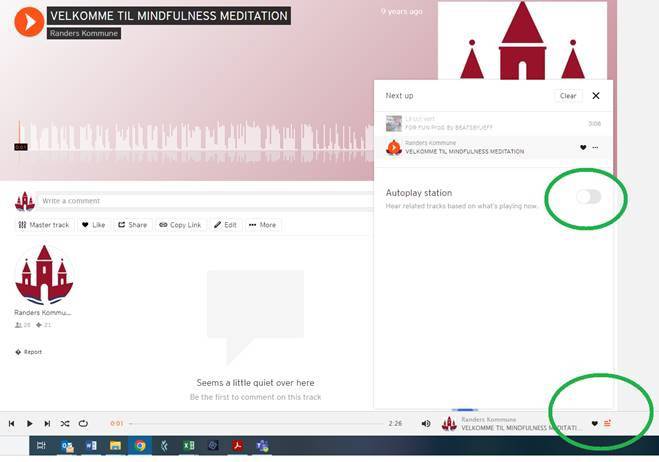Screen dimensions: 659x462
Task: Clear the Next up queue
Action: (x=567, y=96)
